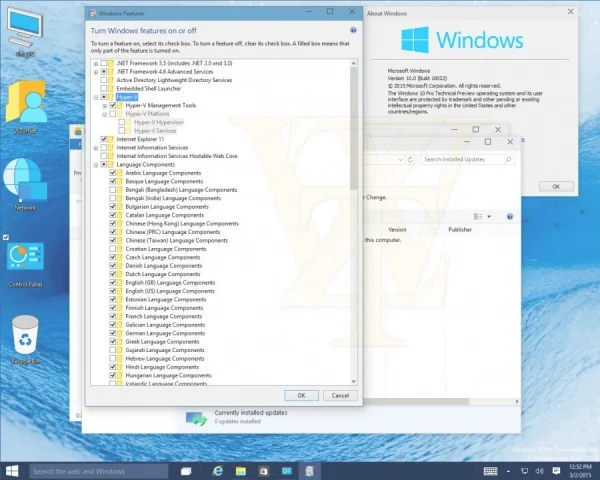The width and height of the screenshot is (600, 480).
Task: Expand .NET Framework 4.6 Advanced Services node
Action: 96,72
